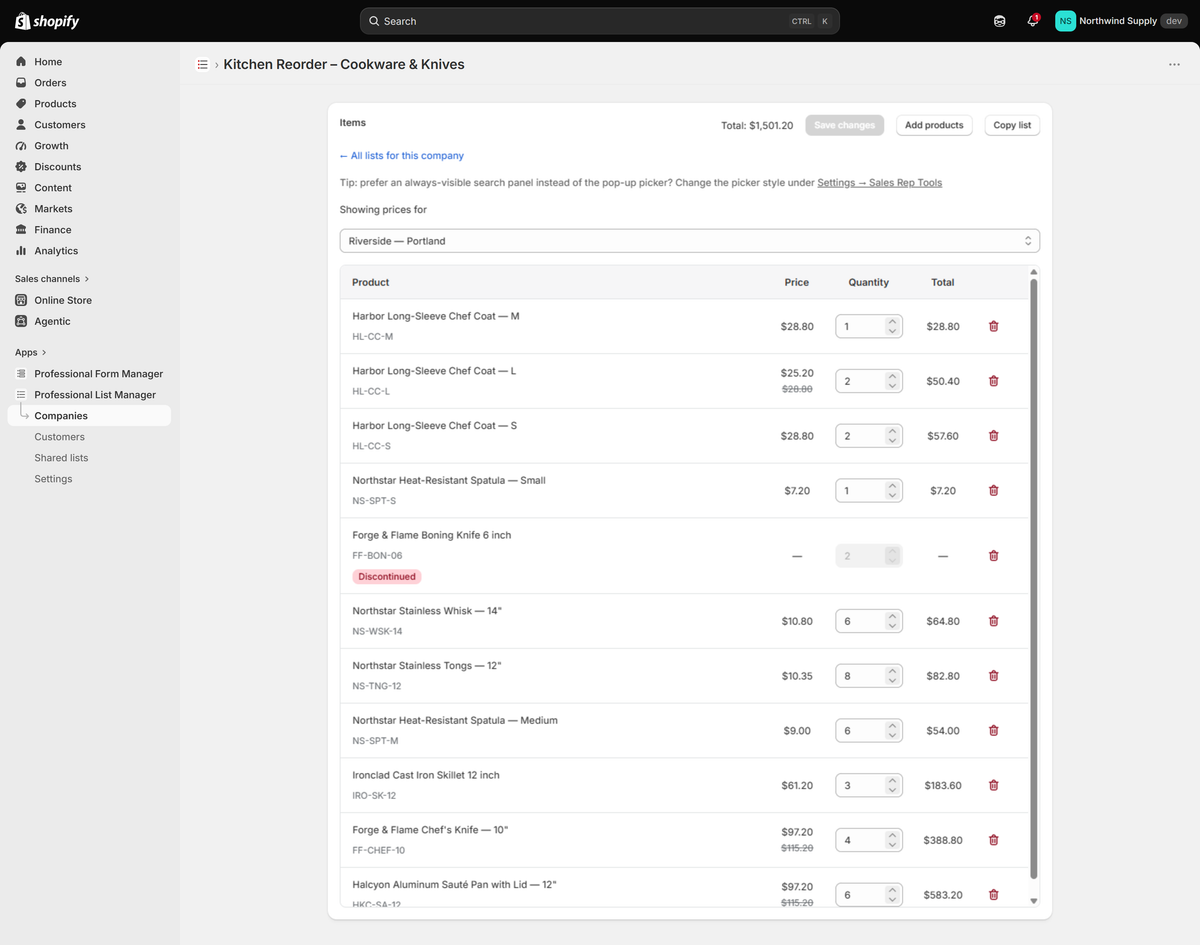
Task: Open Customers in the main sidebar
Action: point(90,125)
